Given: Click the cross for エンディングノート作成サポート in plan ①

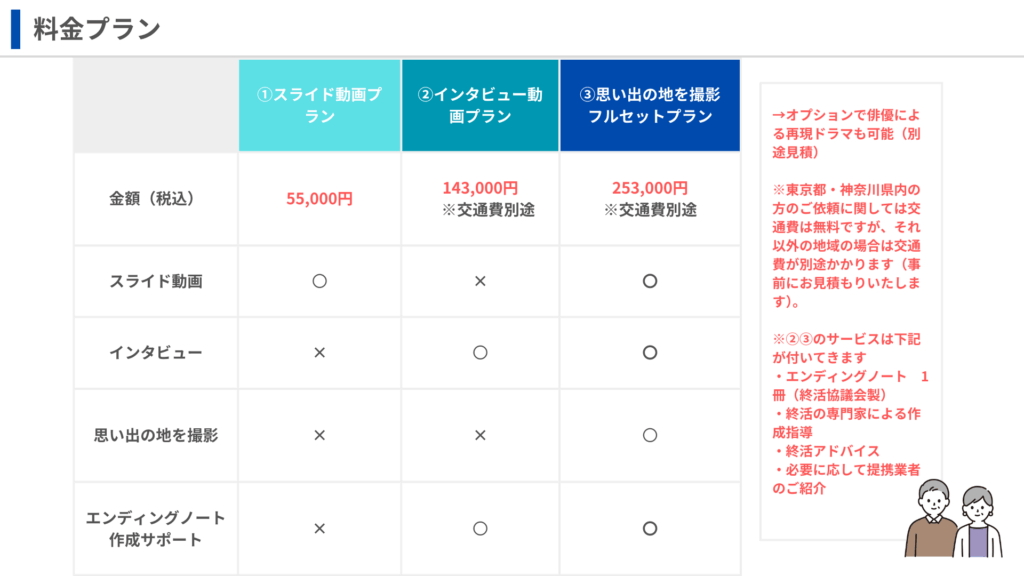Looking at the screenshot, I should pyautogui.click(x=320, y=528).
